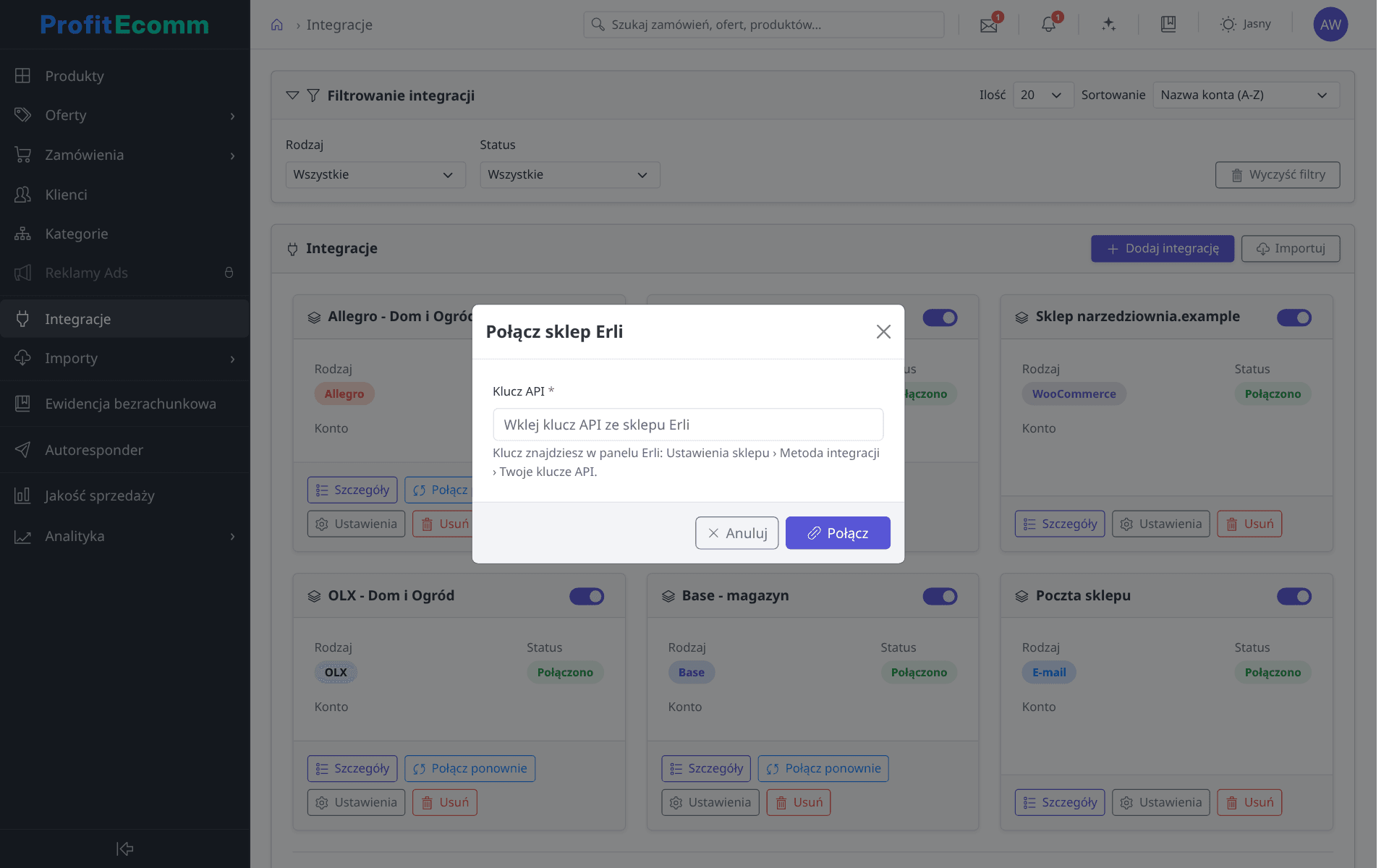Click the Dodaj integrację button

click(1163, 249)
